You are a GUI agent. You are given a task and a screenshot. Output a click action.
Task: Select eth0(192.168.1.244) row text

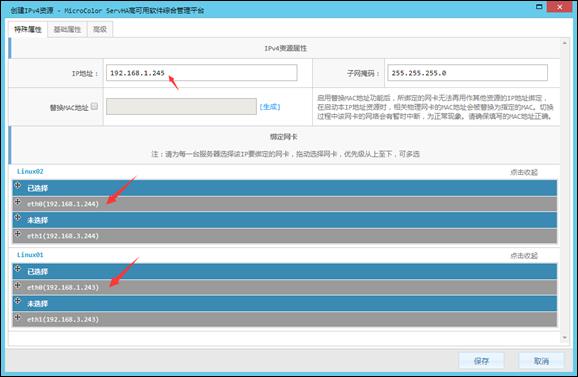63,203
